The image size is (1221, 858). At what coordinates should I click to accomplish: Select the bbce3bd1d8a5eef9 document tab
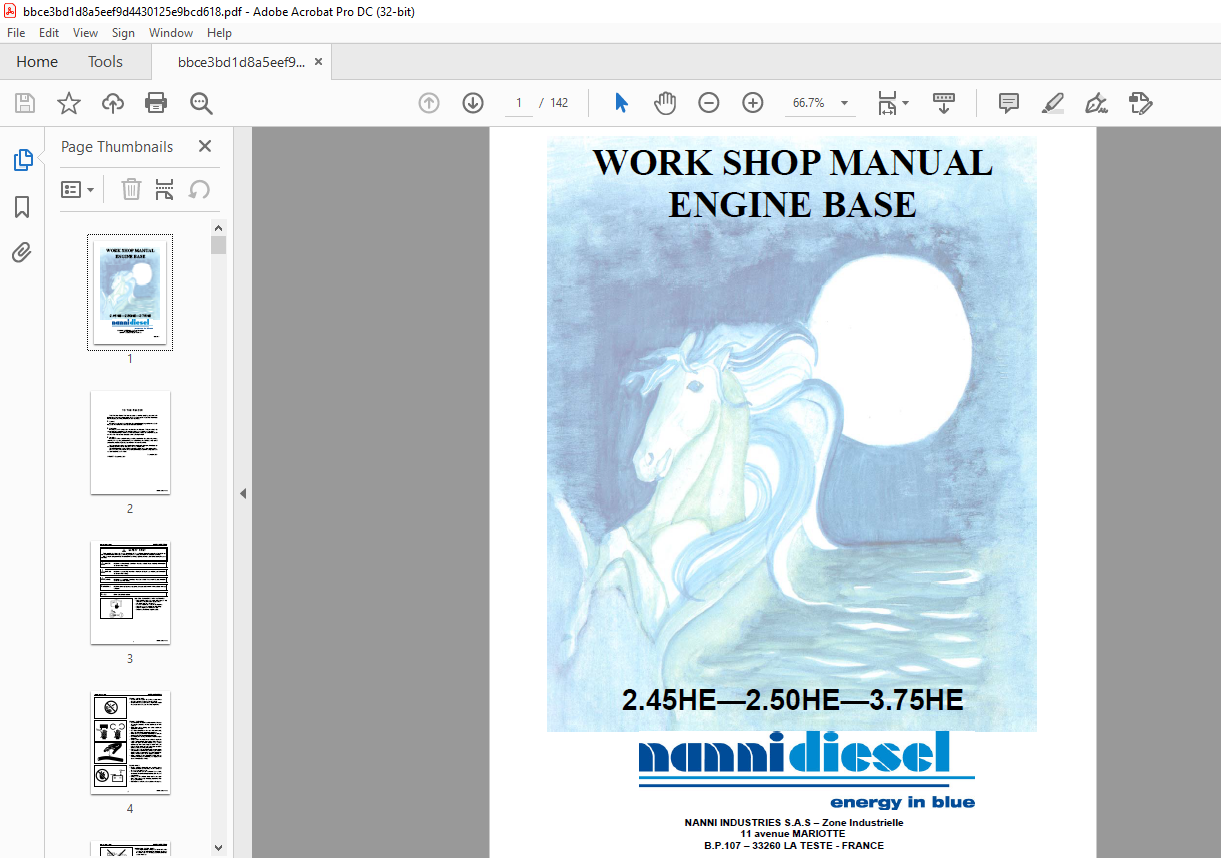[x=241, y=62]
